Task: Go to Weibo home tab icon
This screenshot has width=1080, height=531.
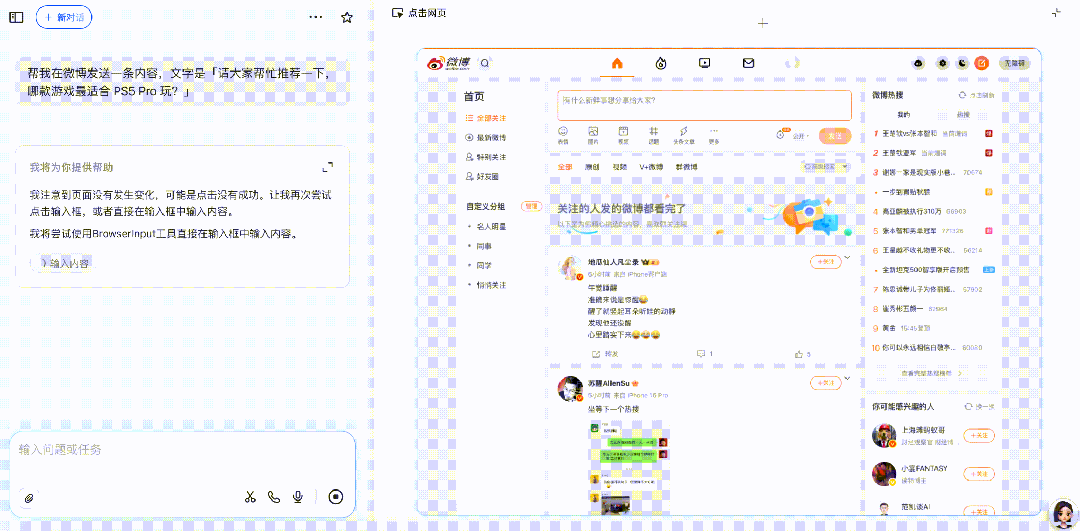Action: click(x=617, y=63)
